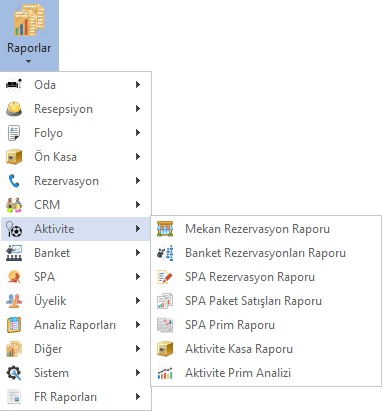Click the Resepsiyon bell icon
The height and width of the screenshot is (411, 382).
14,109
